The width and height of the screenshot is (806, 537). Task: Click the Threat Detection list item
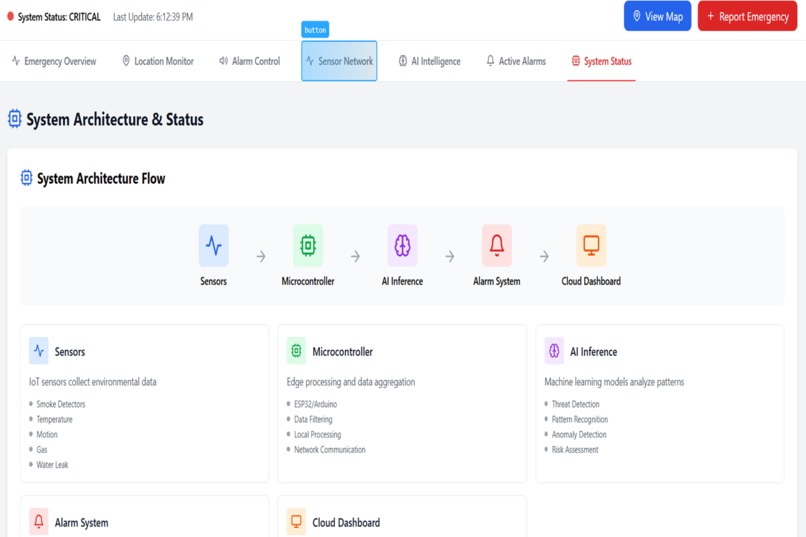pyautogui.click(x=572, y=404)
